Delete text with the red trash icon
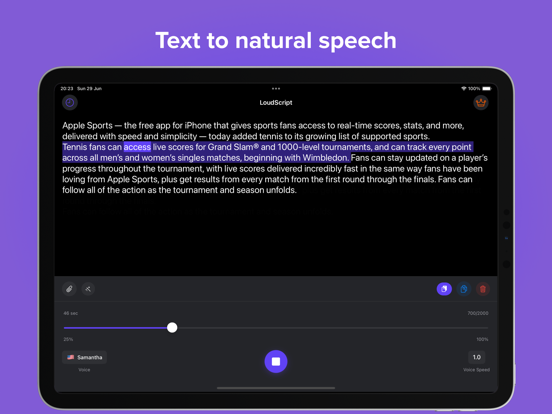Image resolution: width=552 pixels, height=414 pixels. [483, 289]
